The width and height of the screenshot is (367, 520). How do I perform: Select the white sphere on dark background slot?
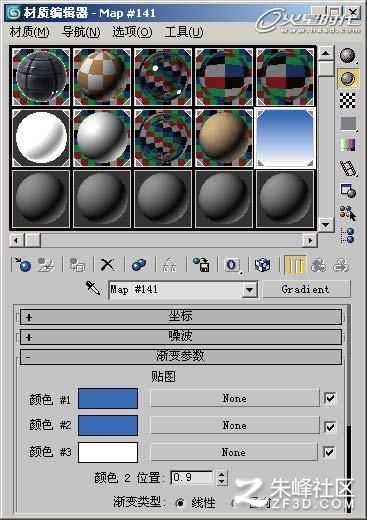coord(41,137)
